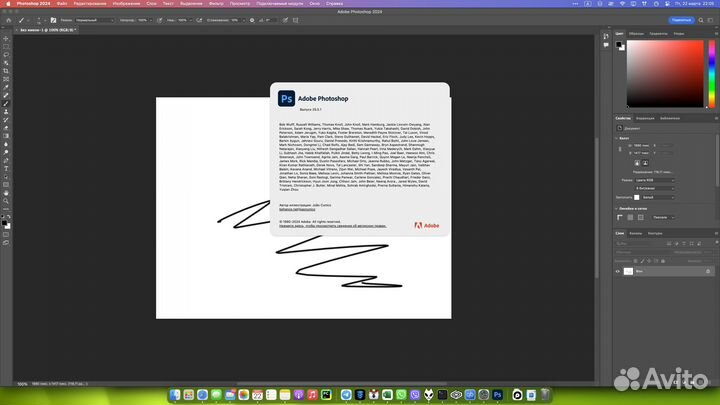This screenshot has height=405, width=720.
Task: Swap foreground and background colors
Action: [x=9, y=217]
